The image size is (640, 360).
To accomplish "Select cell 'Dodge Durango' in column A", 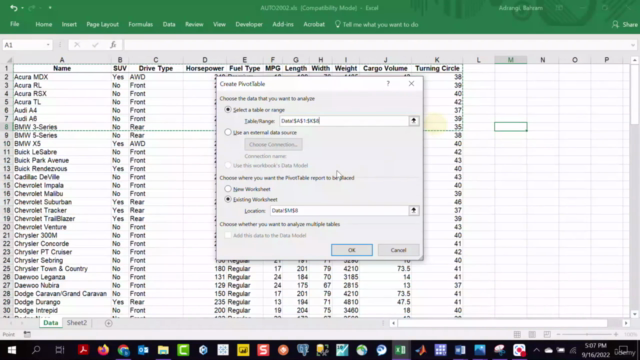I will click(x=62, y=302).
